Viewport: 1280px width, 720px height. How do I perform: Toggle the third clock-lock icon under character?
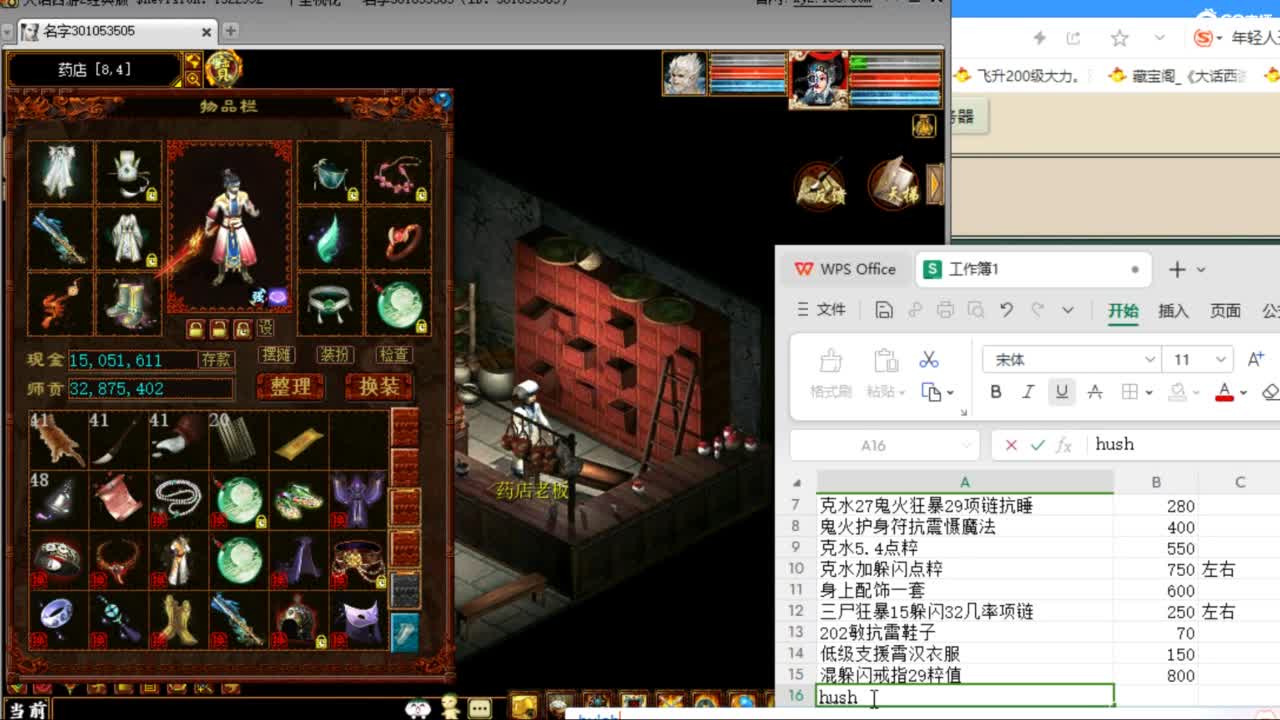(242, 329)
